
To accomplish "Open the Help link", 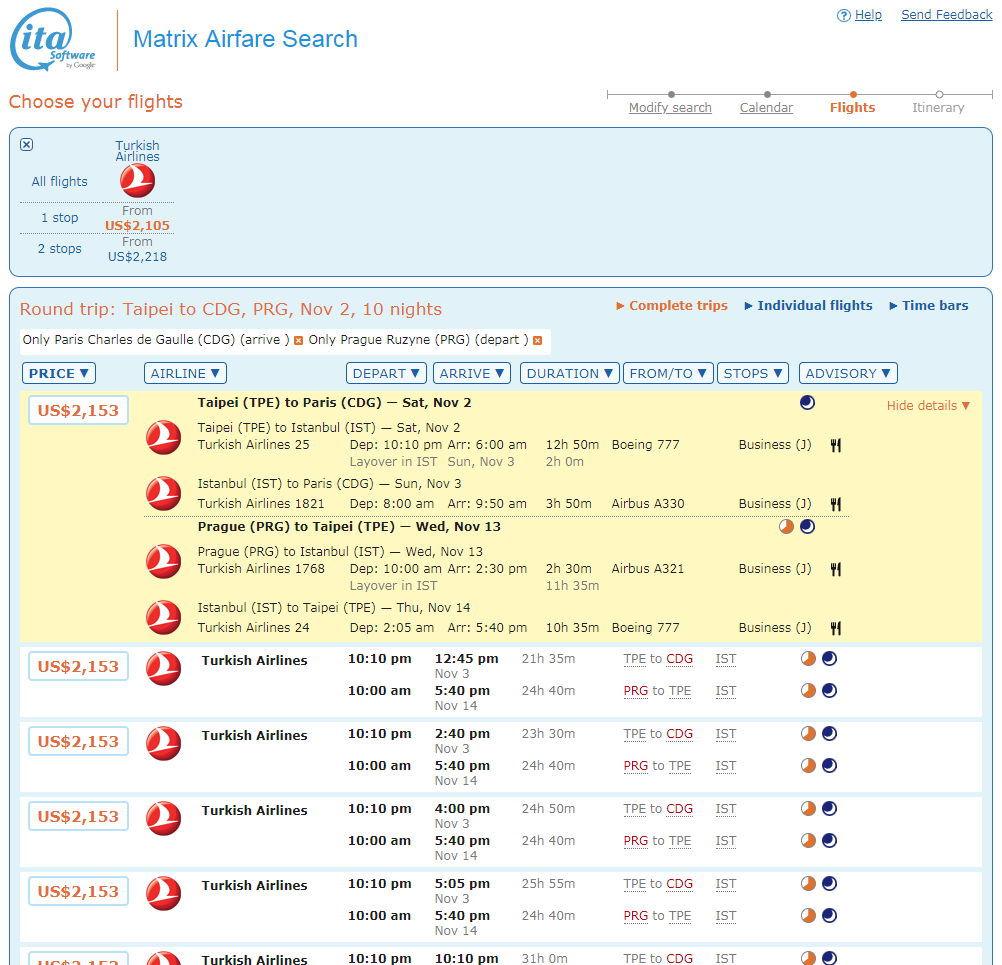I will (868, 15).
